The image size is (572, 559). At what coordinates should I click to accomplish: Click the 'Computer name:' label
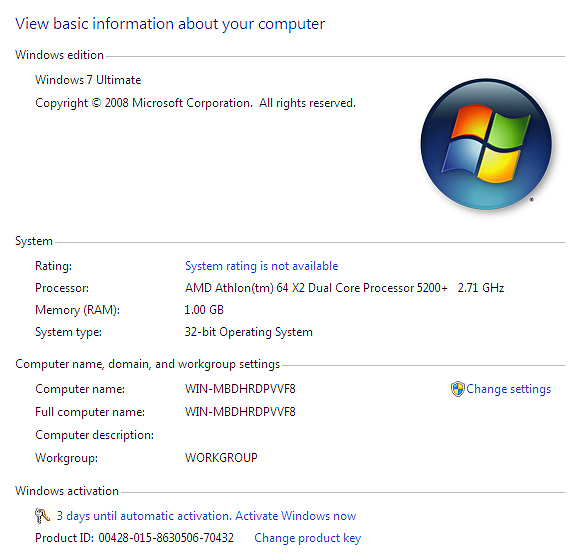[x=80, y=389]
